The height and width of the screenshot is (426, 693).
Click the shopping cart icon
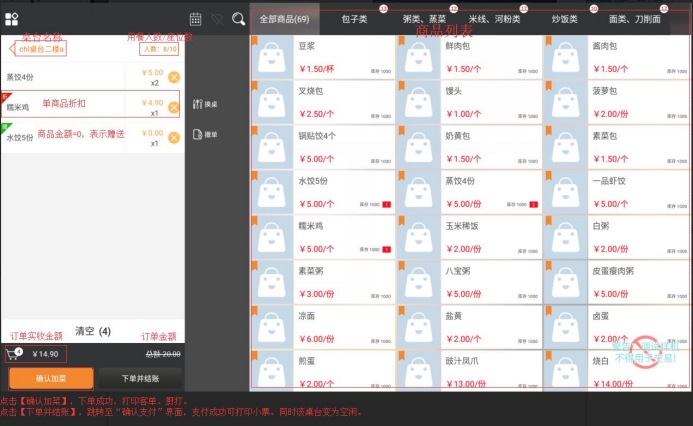pos(15,353)
